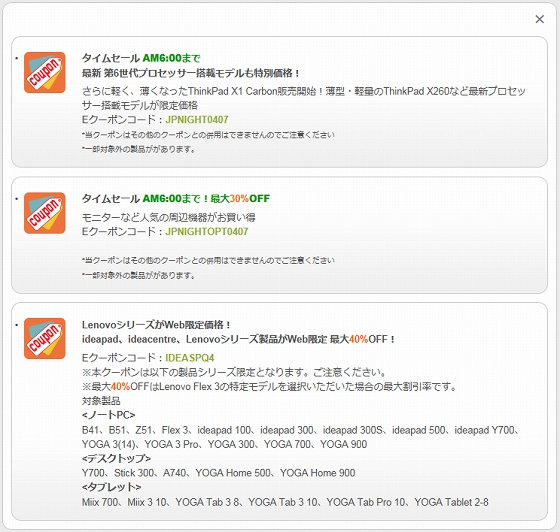Screen dimensions: 560x532
Task: Click the coupon icon beside JPNIGHTOPT0407 offer
Action: coord(45,213)
